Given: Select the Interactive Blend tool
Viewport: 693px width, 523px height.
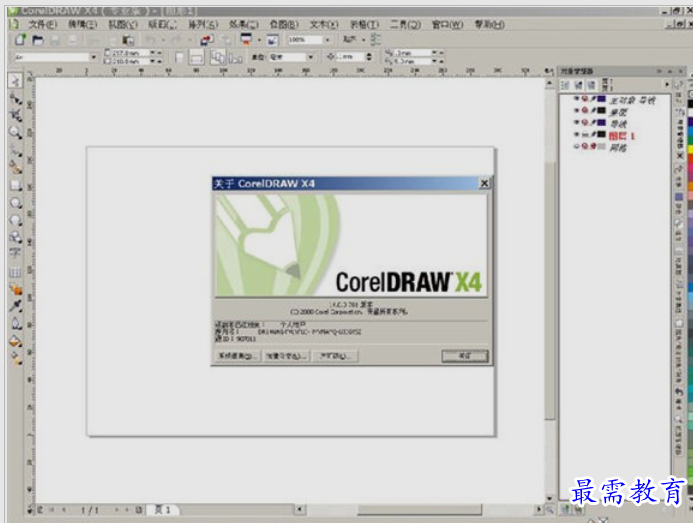Looking at the screenshot, I should coord(15,289).
